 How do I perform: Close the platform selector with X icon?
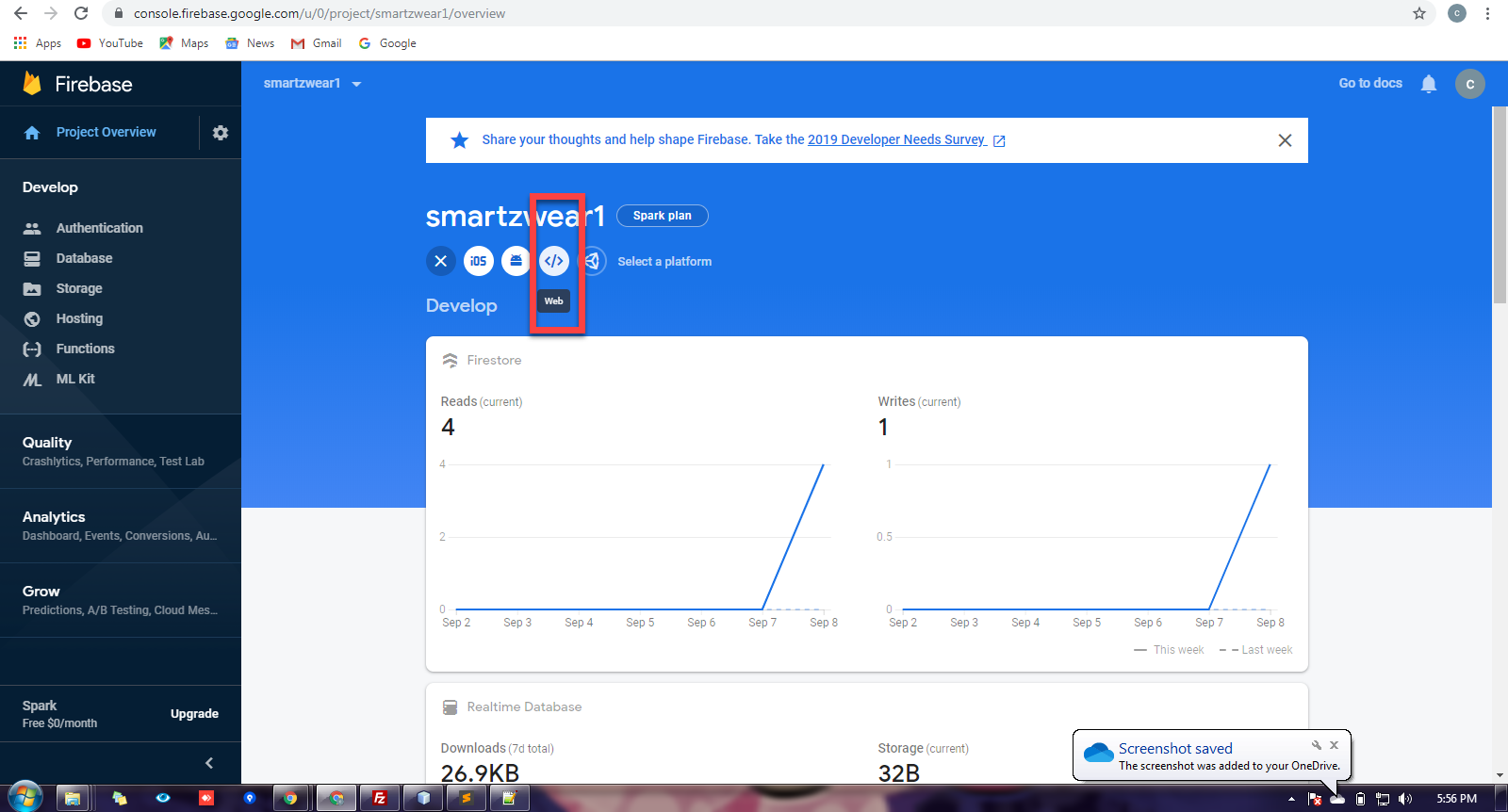click(440, 261)
